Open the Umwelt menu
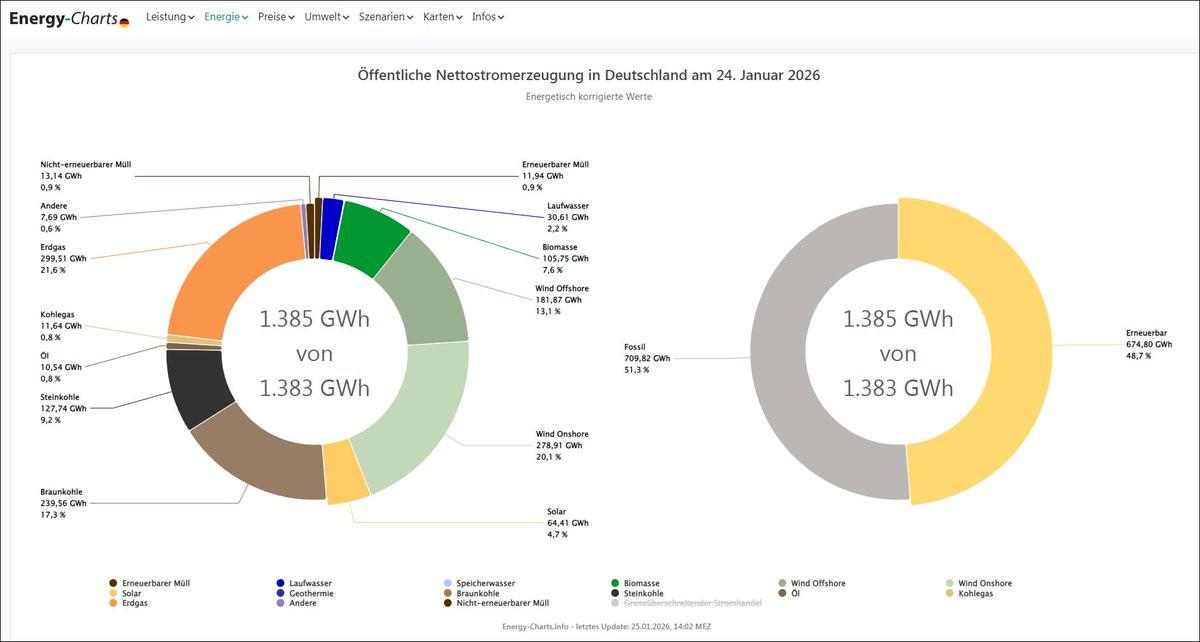Viewport: 1200px width, 642px height. [x=326, y=17]
